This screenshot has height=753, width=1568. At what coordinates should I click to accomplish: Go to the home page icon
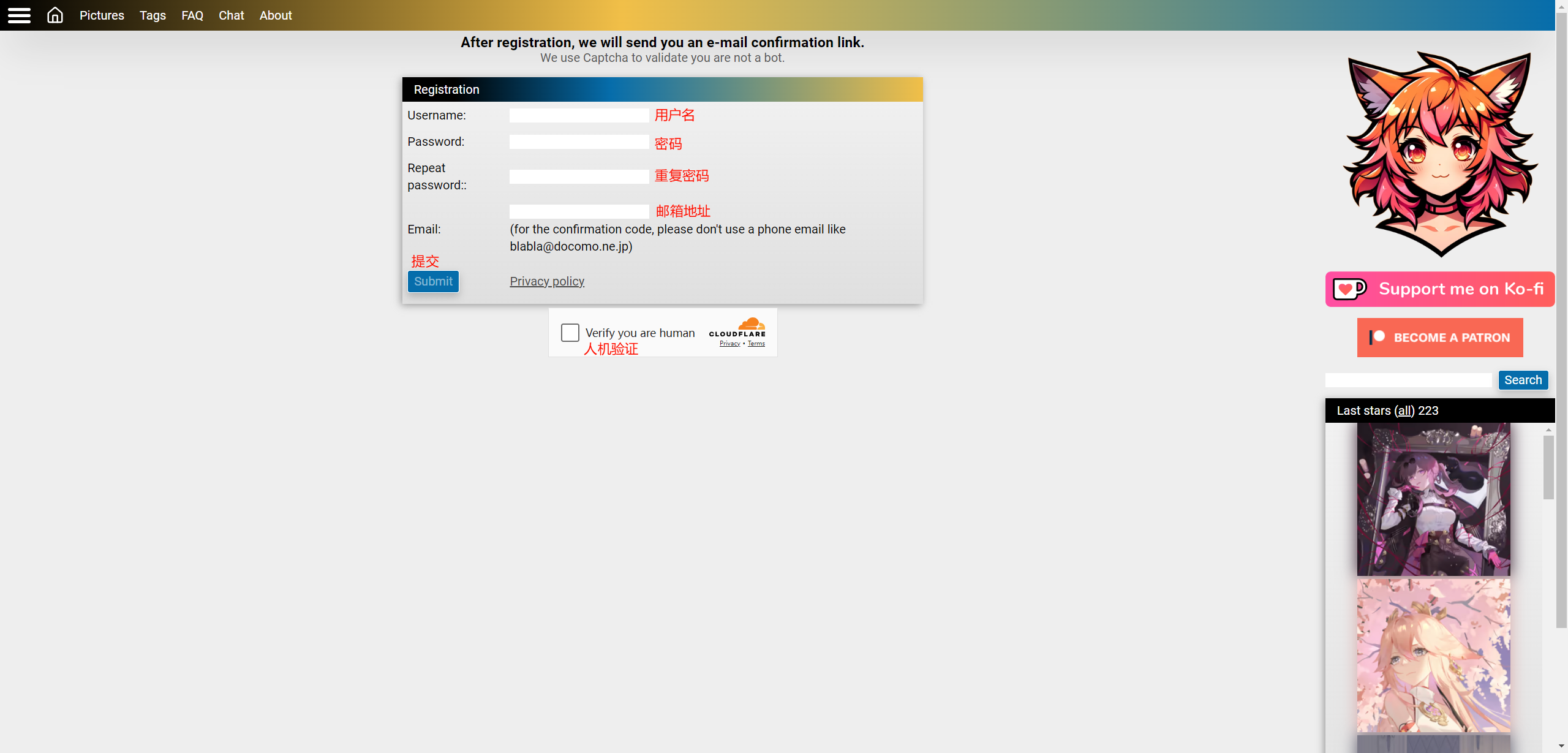[55, 15]
